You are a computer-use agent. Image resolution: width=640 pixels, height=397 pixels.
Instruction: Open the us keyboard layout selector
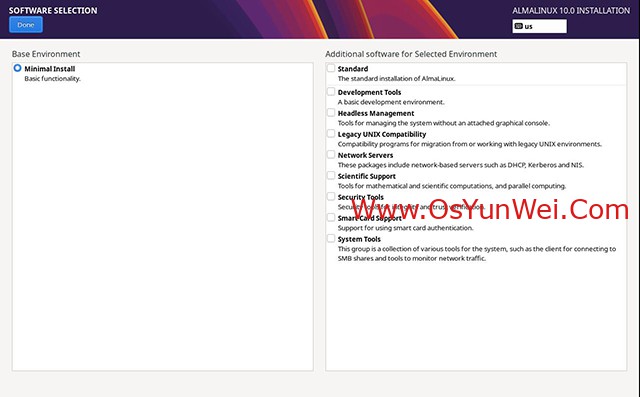click(x=539, y=26)
